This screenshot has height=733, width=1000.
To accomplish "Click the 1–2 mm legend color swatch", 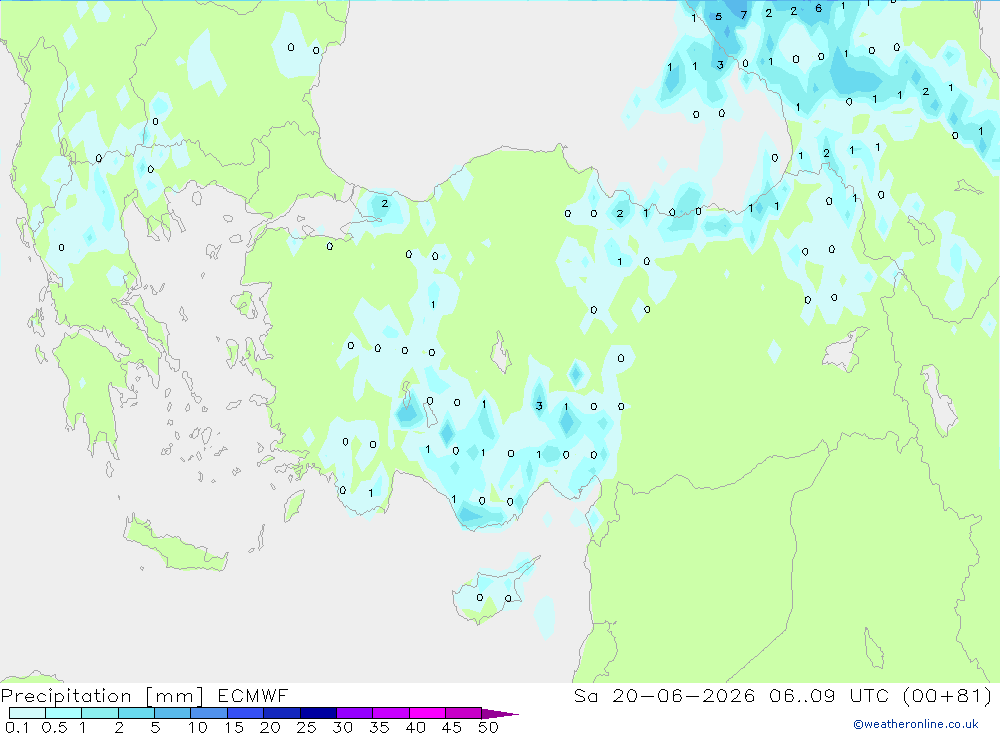I will 100,713.
